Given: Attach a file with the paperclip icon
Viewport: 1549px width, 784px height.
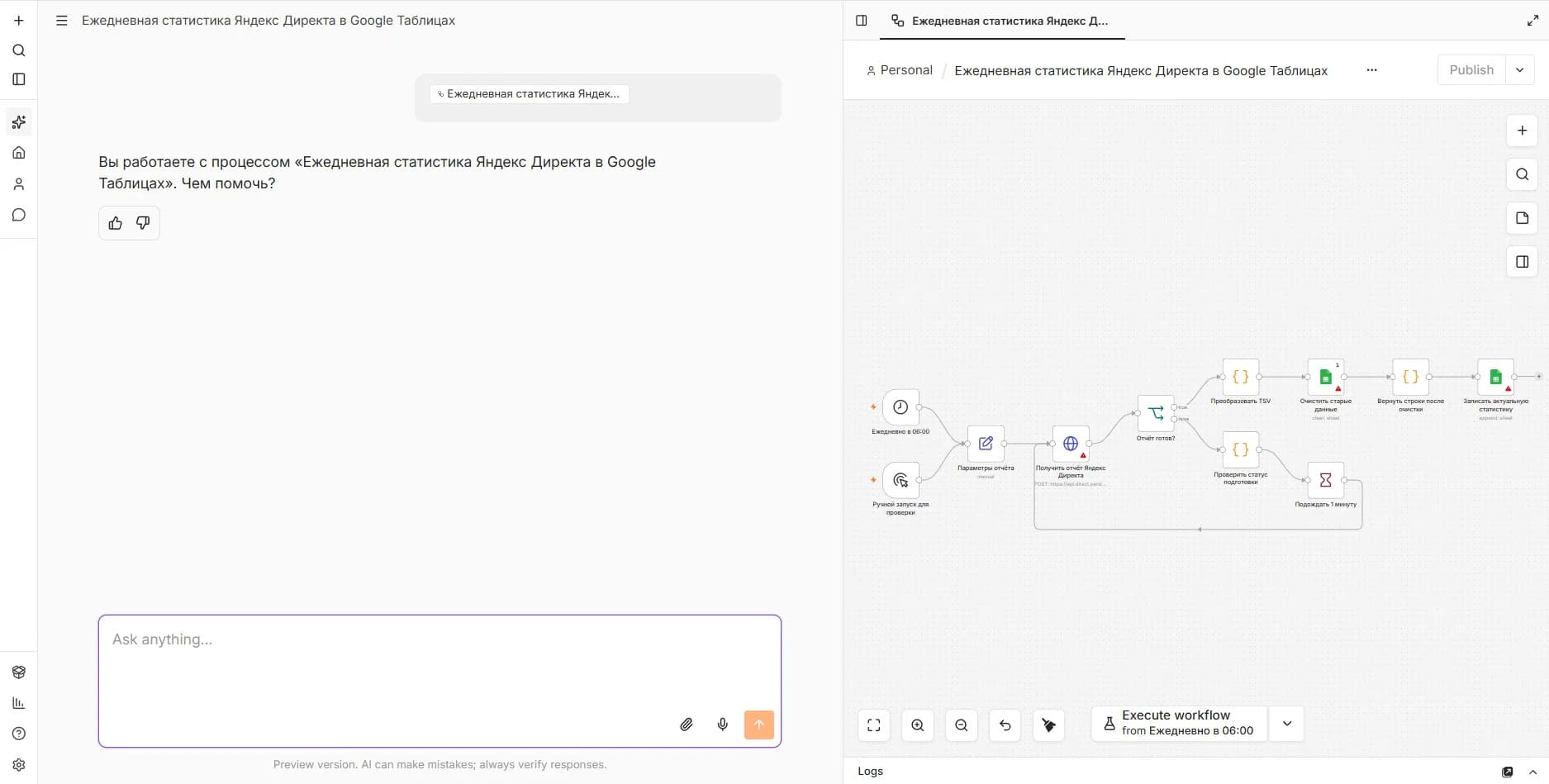Looking at the screenshot, I should click(687, 725).
